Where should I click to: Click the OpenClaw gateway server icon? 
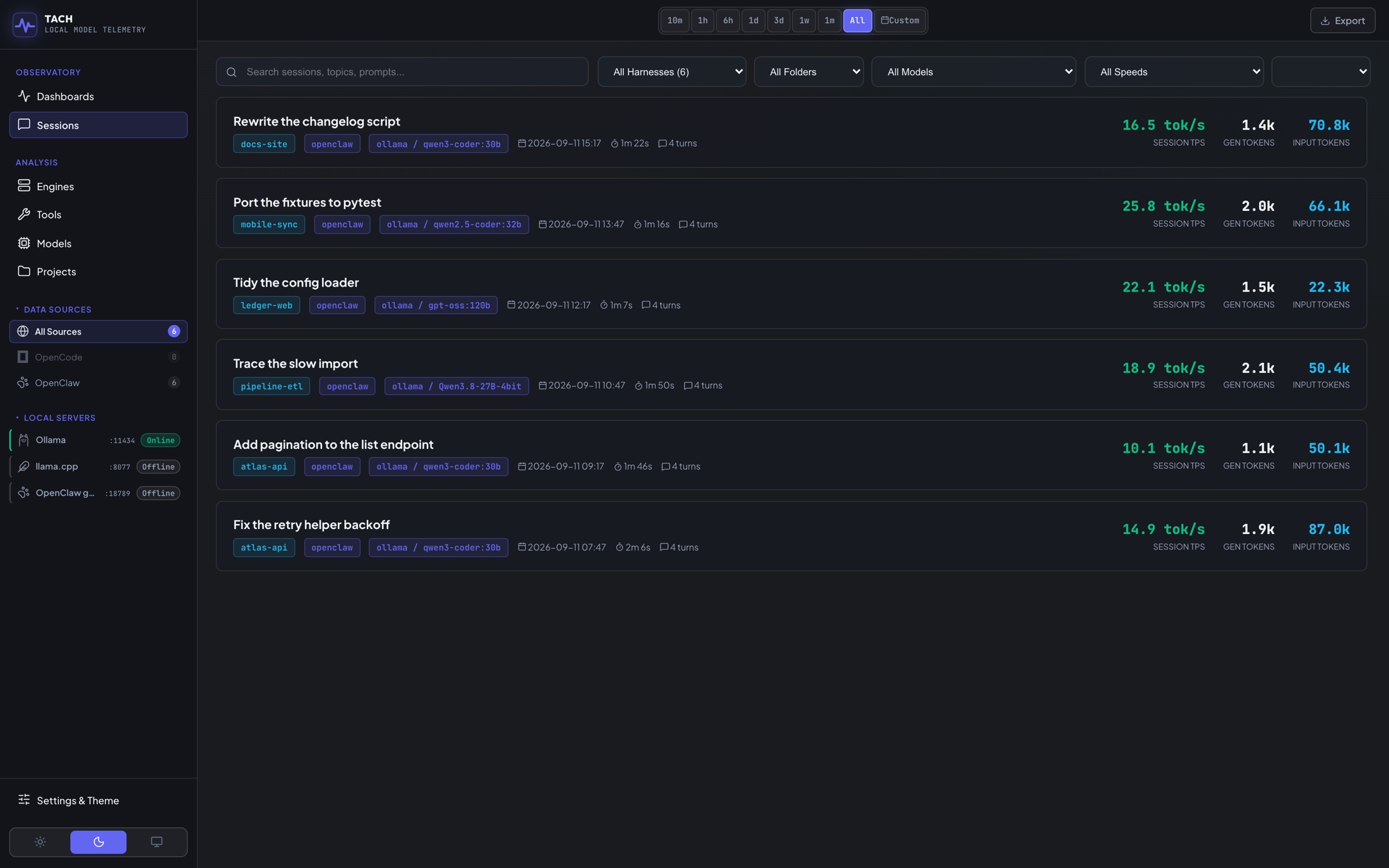pos(23,493)
